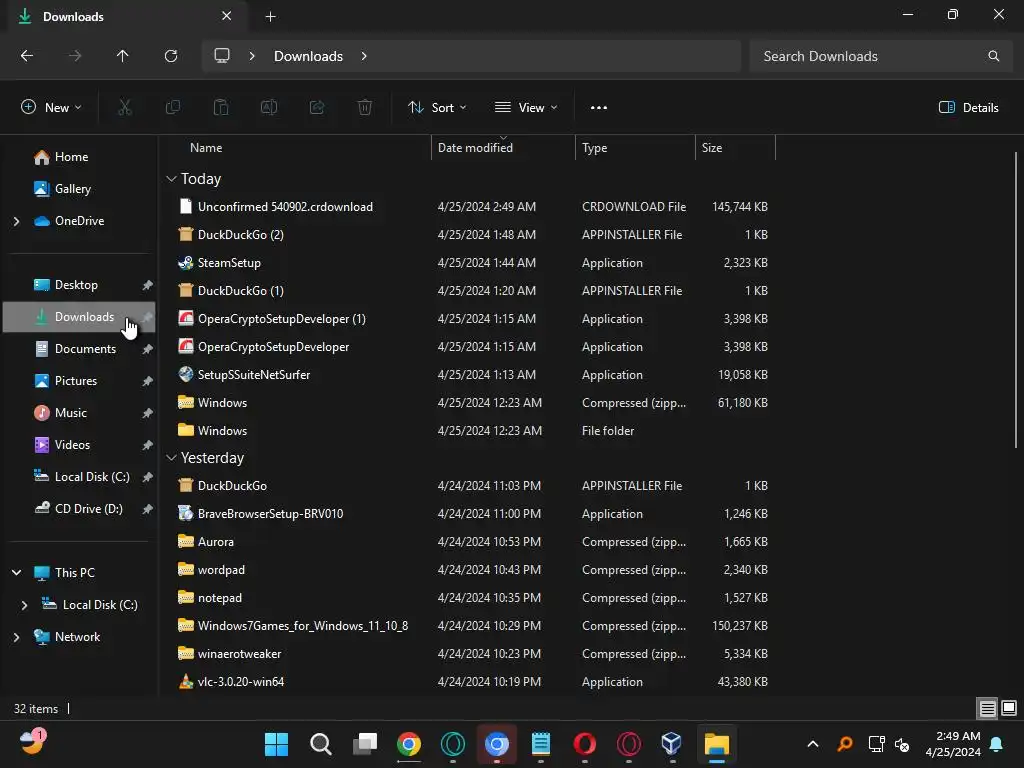This screenshot has width=1024, height=768.
Task: Open the Notepad icon on taskbar
Action: (541, 744)
